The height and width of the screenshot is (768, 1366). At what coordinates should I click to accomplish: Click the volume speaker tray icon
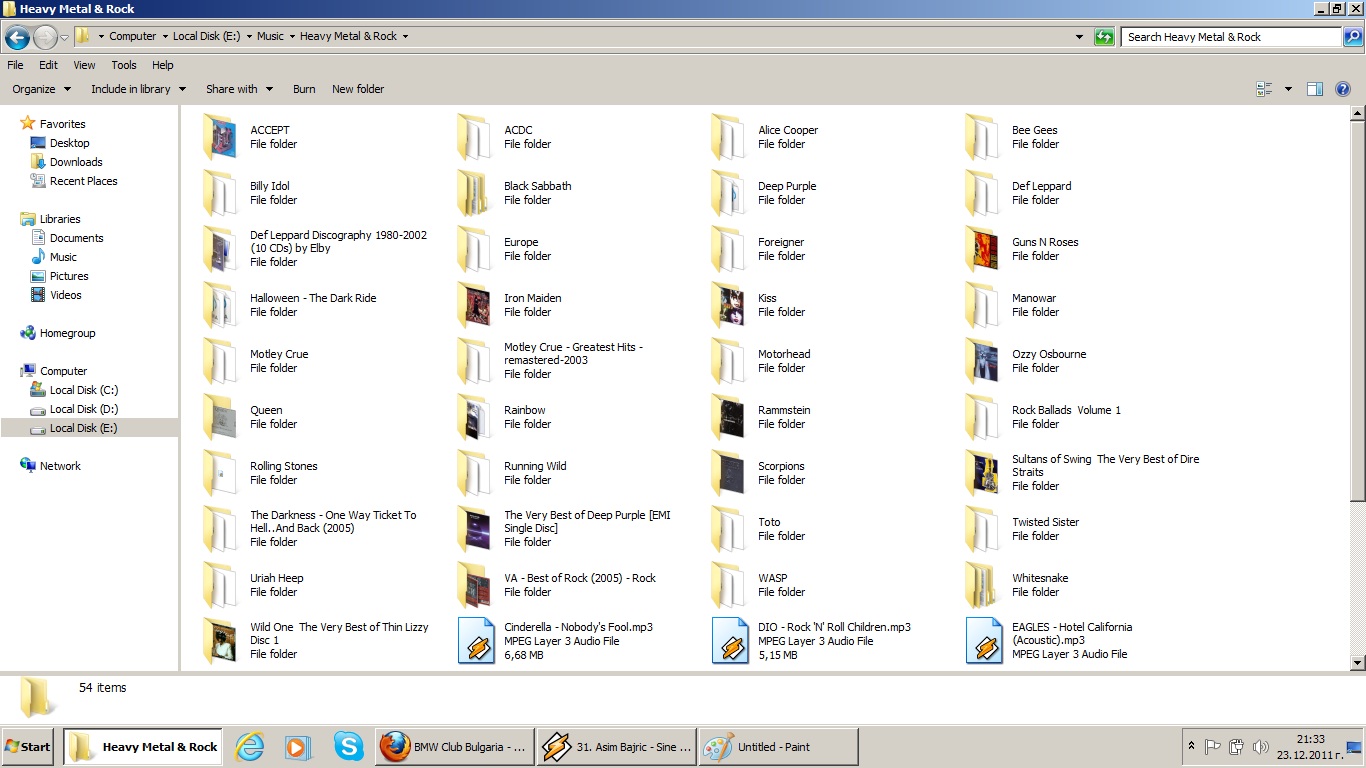[x=1260, y=746]
